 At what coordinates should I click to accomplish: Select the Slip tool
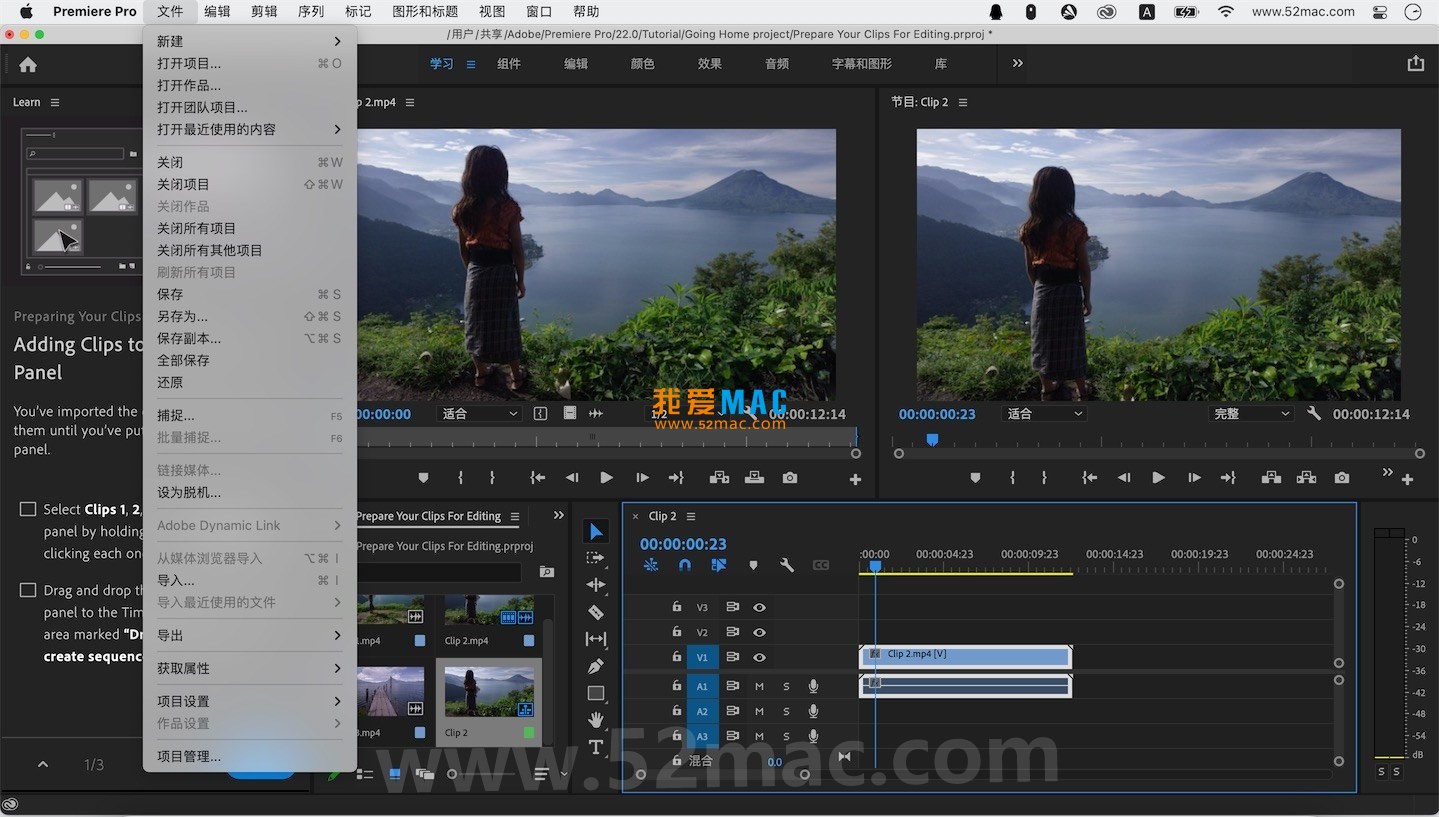[596, 639]
